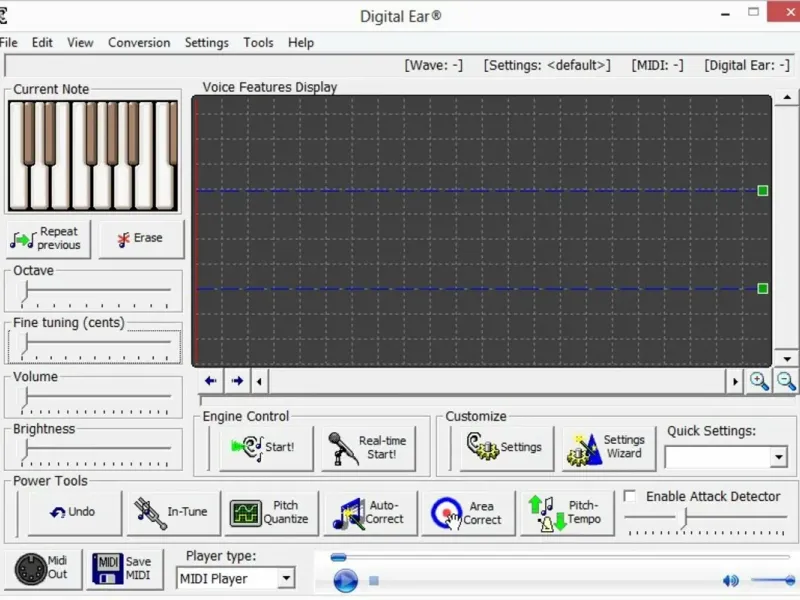
Task: Run Auto-Correct tool
Action: (370, 512)
